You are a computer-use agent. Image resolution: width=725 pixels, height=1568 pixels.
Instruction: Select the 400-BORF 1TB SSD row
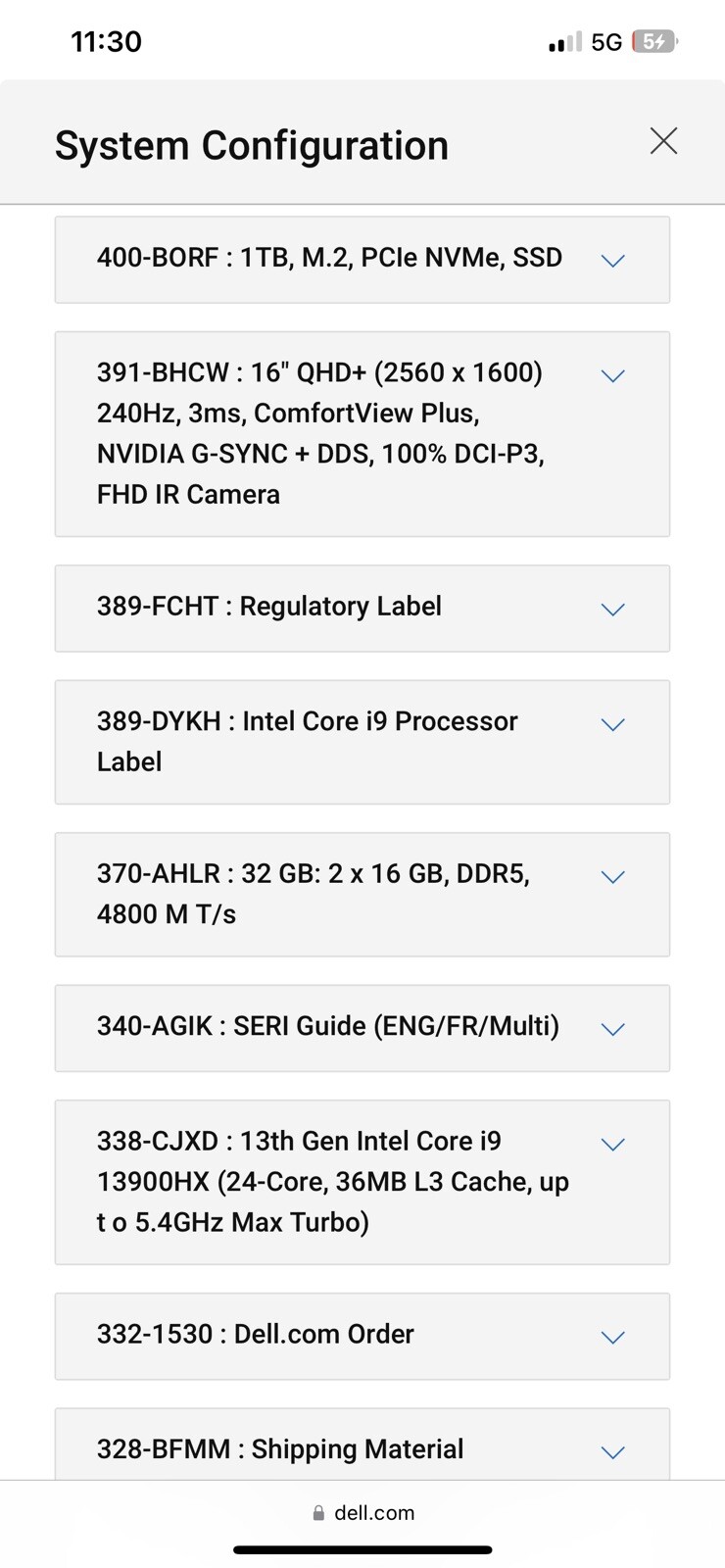click(x=329, y=258)
